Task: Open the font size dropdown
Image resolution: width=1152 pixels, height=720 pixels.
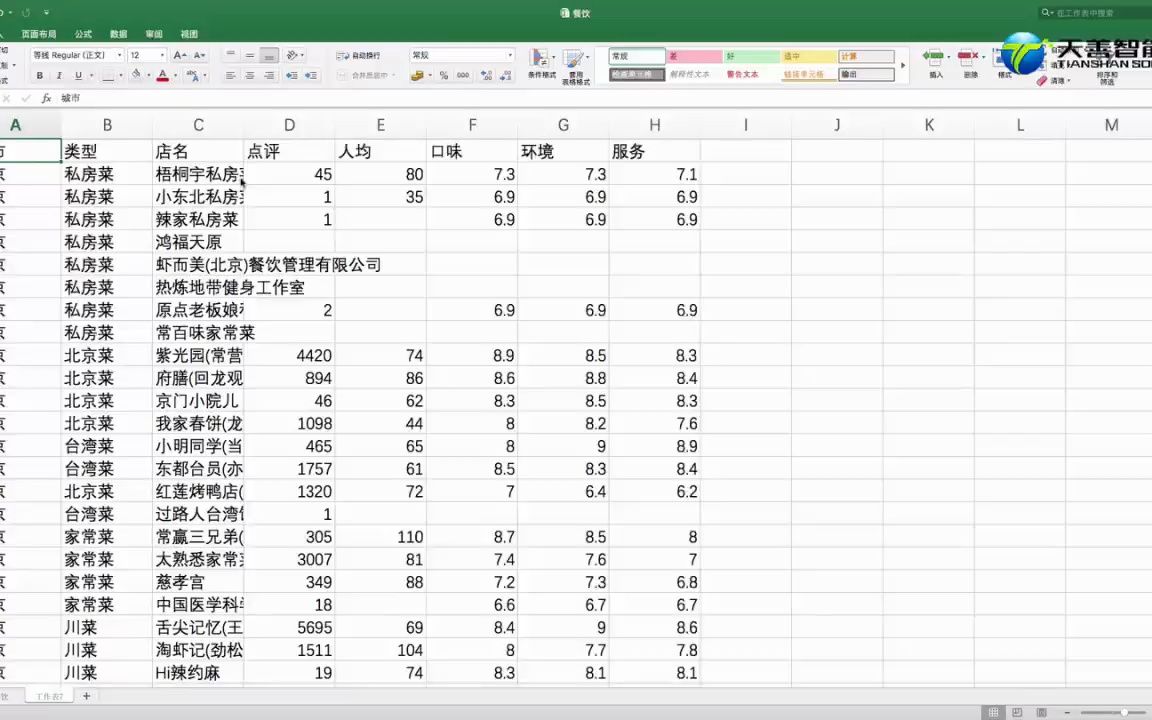Action: tap(161, 55)
